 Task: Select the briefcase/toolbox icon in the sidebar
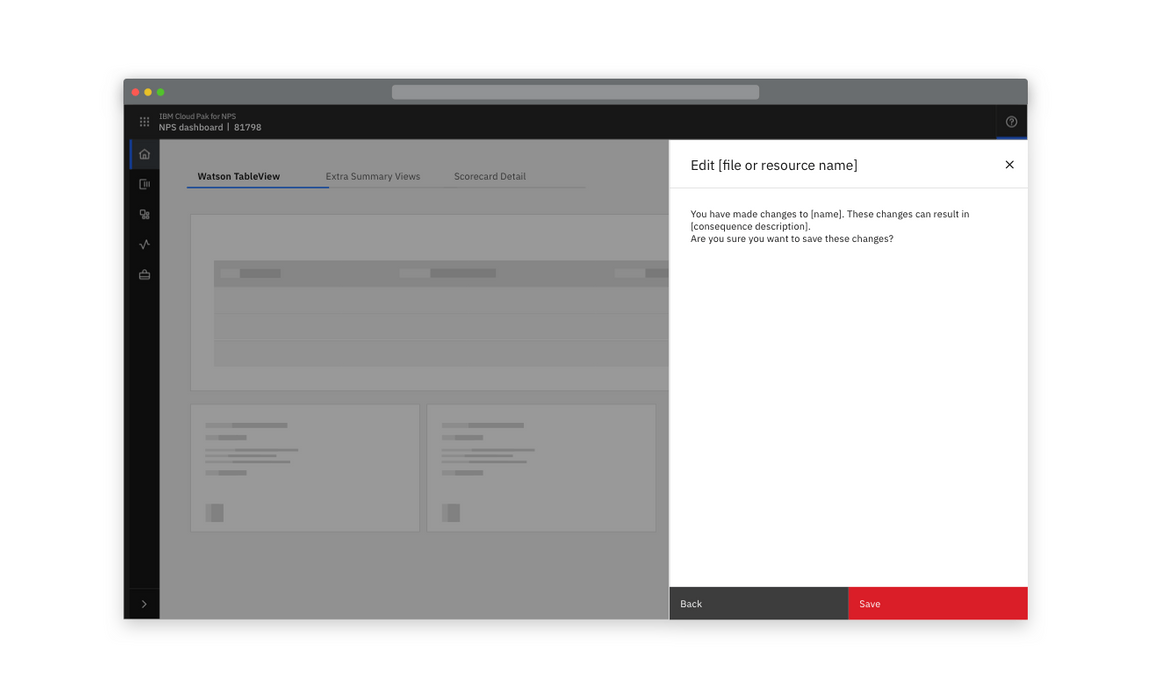(x=144, y=273)
